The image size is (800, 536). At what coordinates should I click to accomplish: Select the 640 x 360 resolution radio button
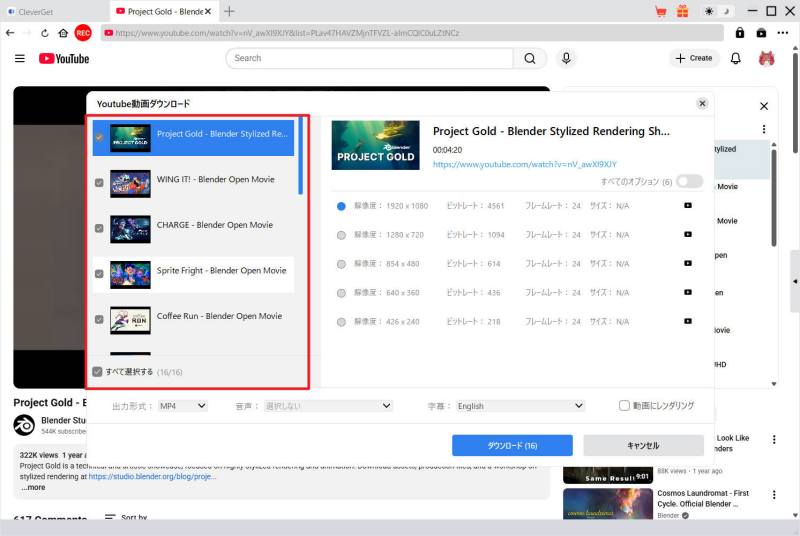tap(341, 293)
